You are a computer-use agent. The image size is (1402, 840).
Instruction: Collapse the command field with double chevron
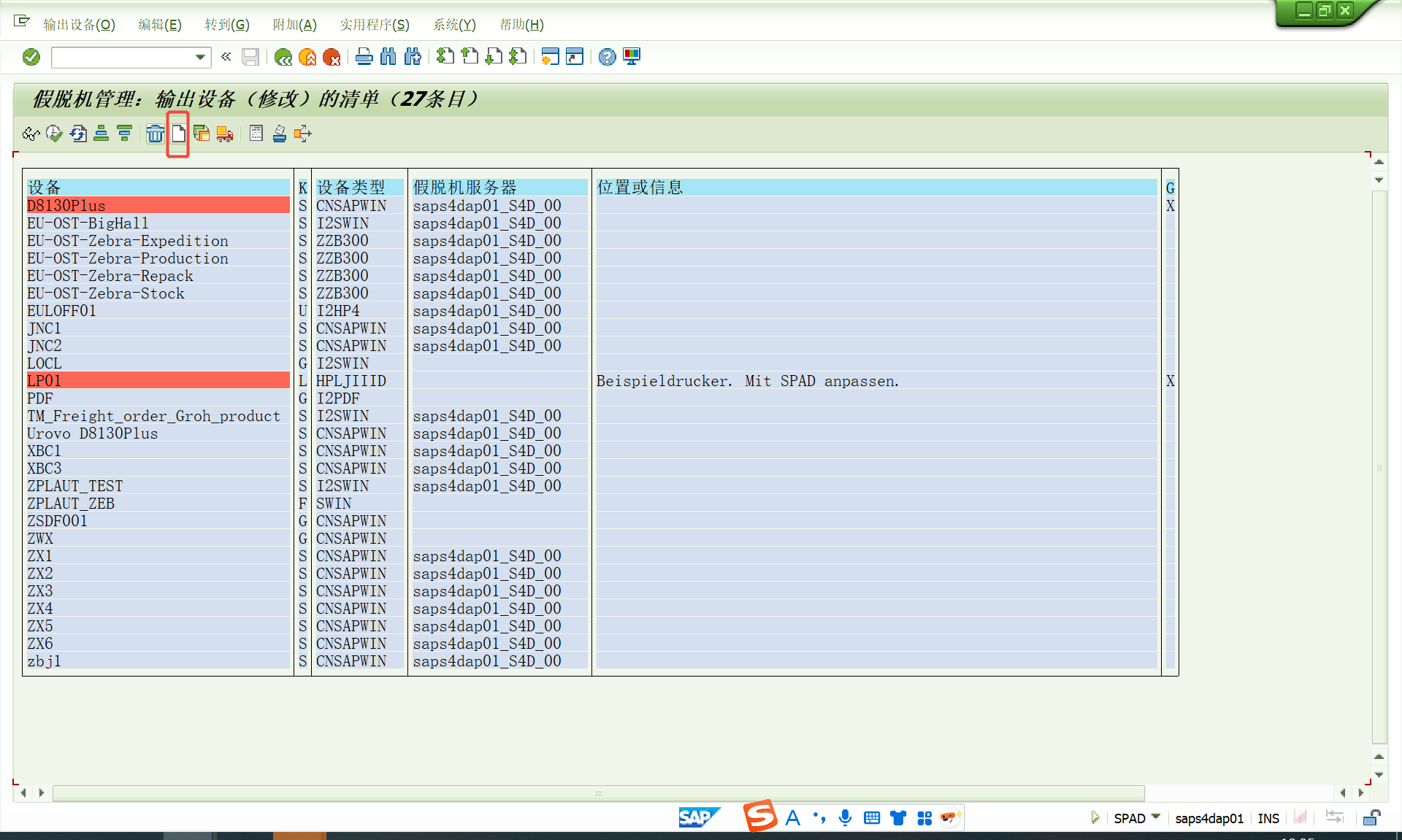pyautogui.click(x=226, y=57)
